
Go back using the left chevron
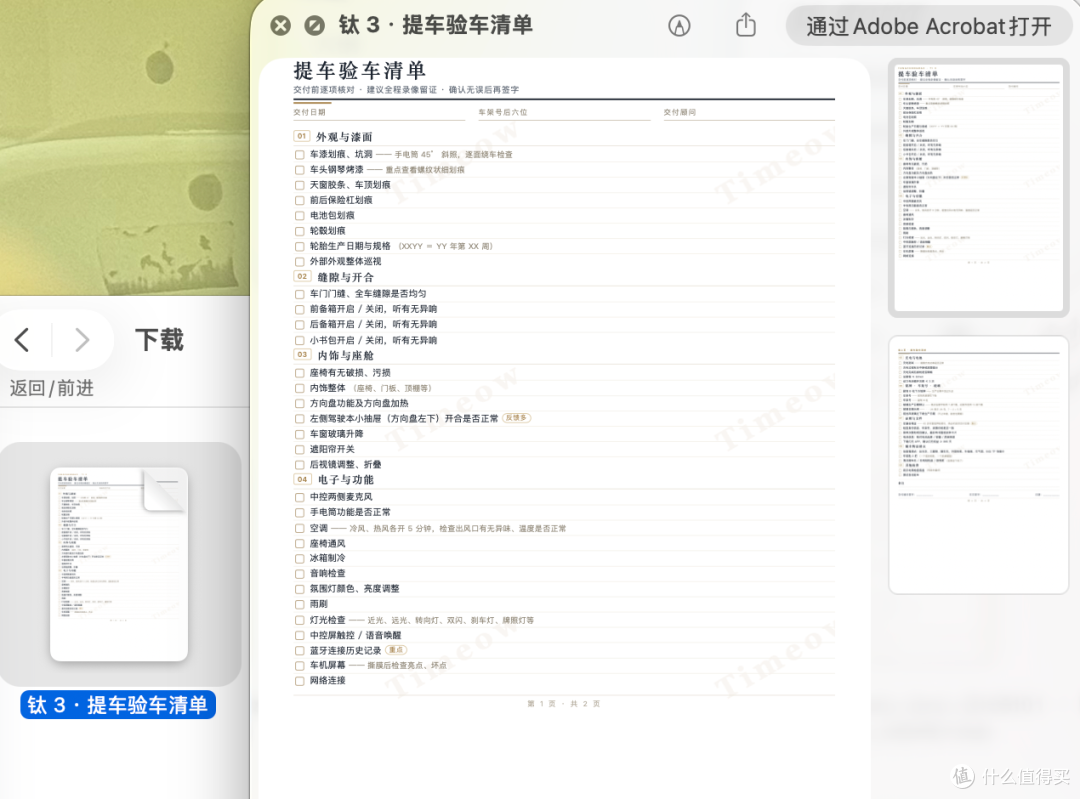click(x=22, y=340)
